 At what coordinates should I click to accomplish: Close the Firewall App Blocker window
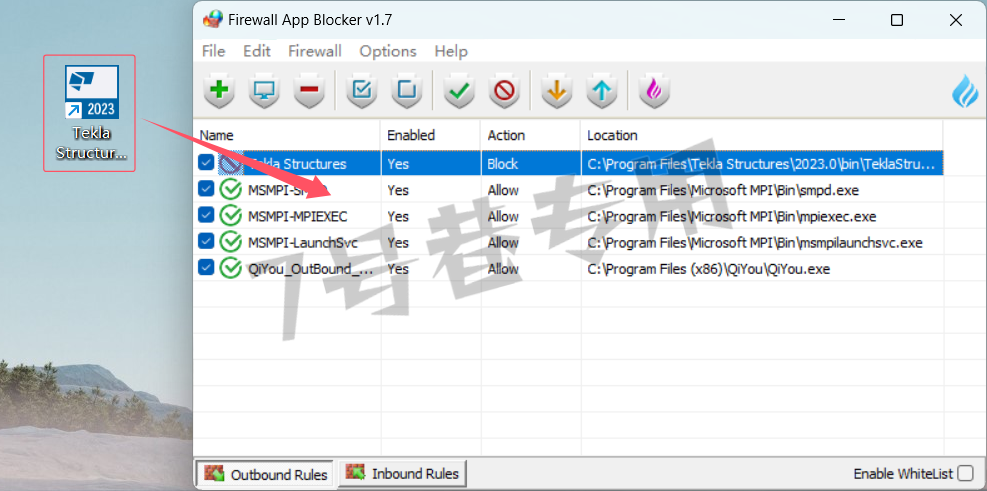point(956,20)
